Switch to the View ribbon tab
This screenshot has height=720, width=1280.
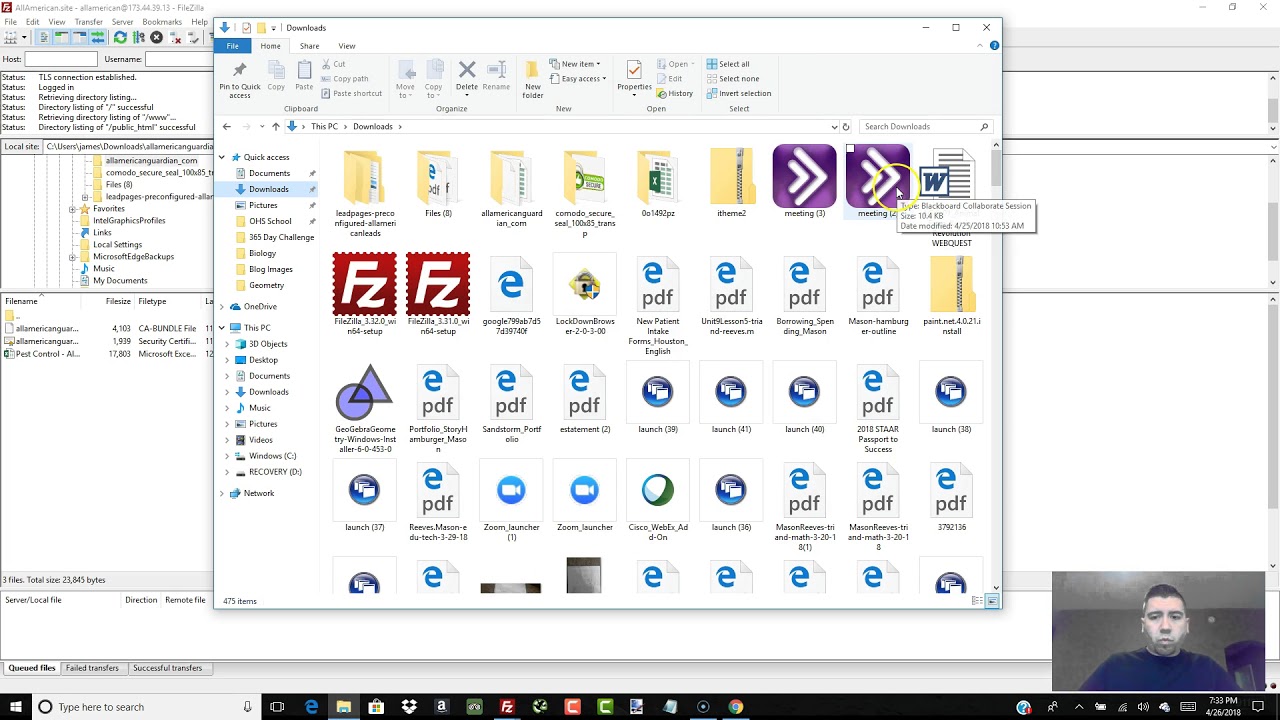tap(346, 46)
